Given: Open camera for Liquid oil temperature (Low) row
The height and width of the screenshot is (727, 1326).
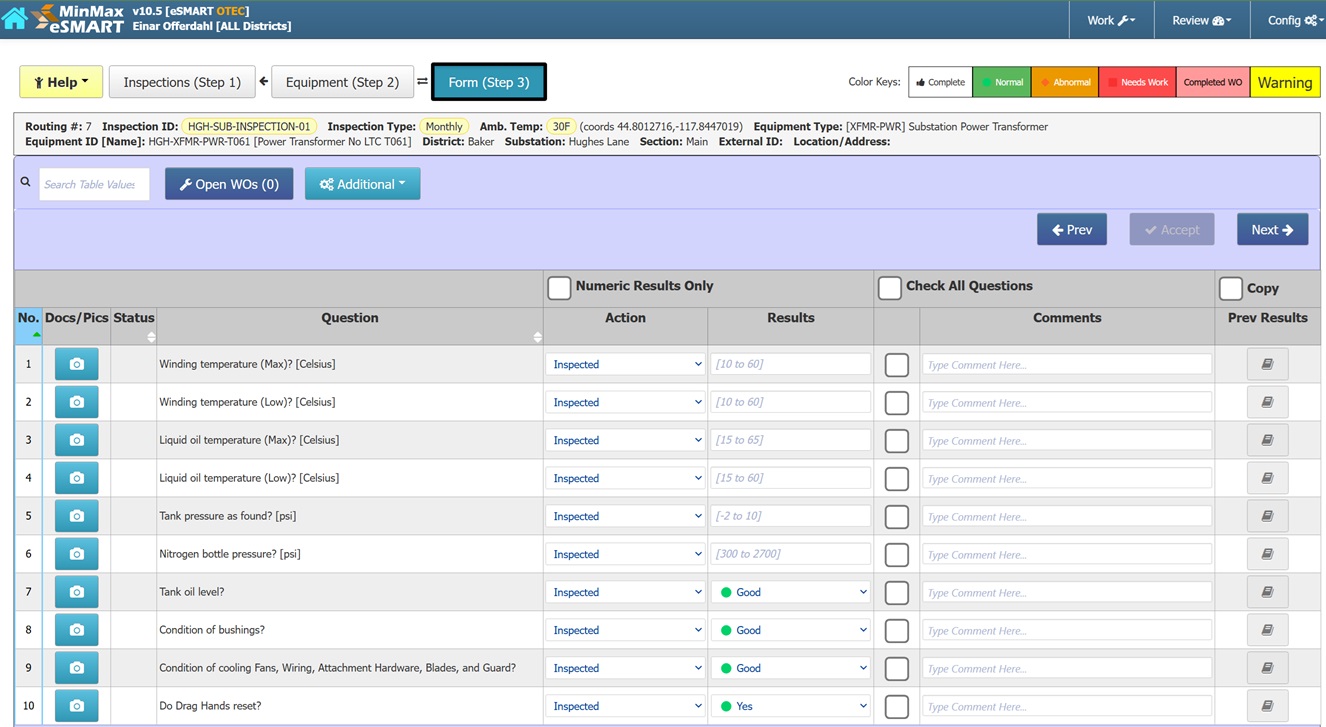Looking at the screenshot, I should click(76, 478).
